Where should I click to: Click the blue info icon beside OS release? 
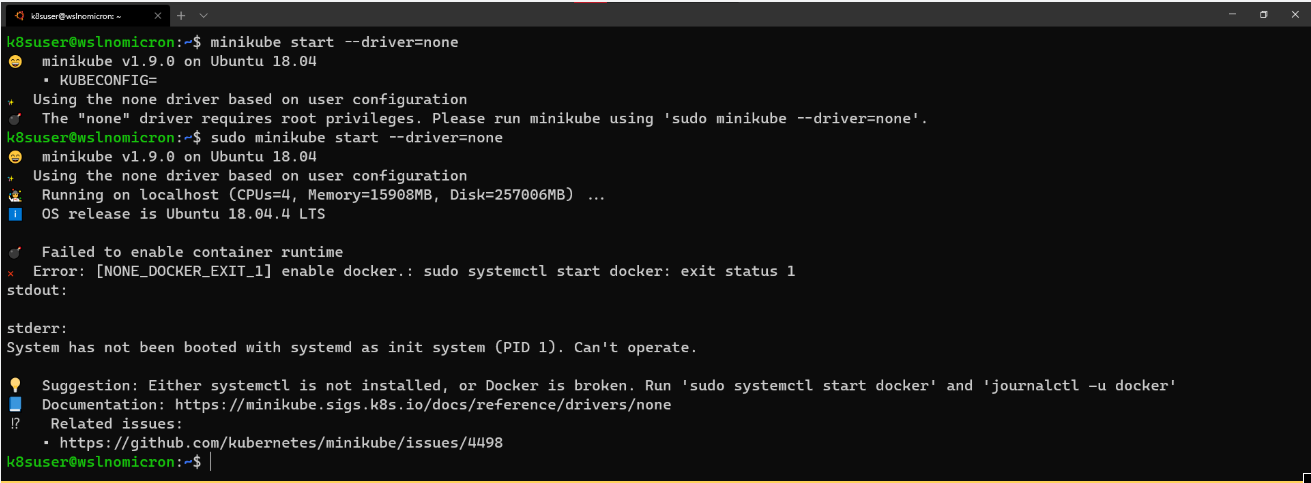[x=15, y=214]
